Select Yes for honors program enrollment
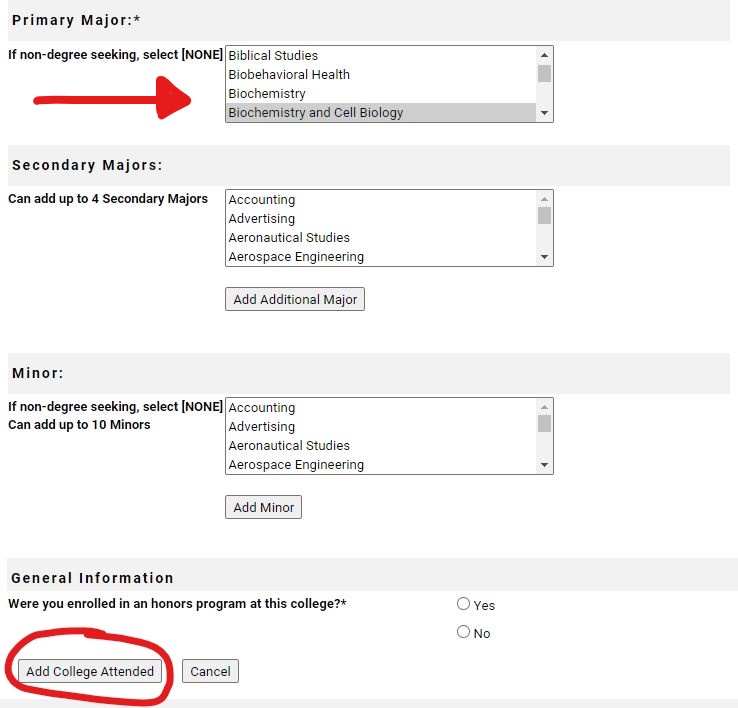The width and height of the screenshot is (738, 708). (463, 604)
